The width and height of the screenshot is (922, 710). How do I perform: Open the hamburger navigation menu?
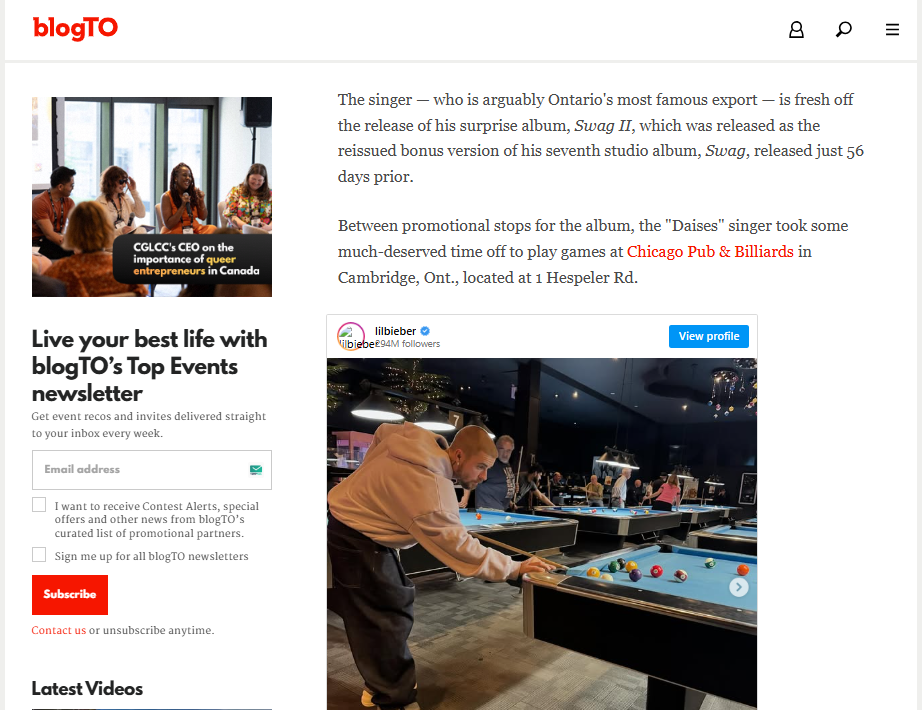(x=892, y=29)
